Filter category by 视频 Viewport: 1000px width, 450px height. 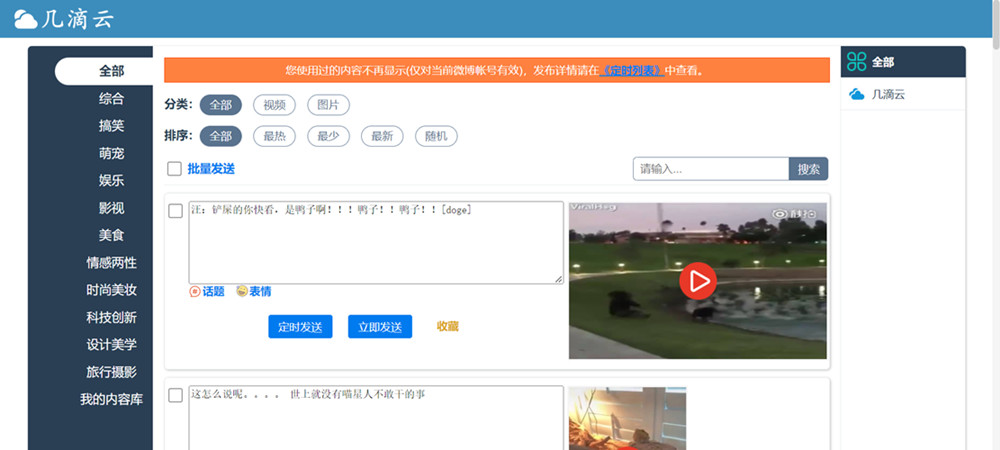(274, 105)
